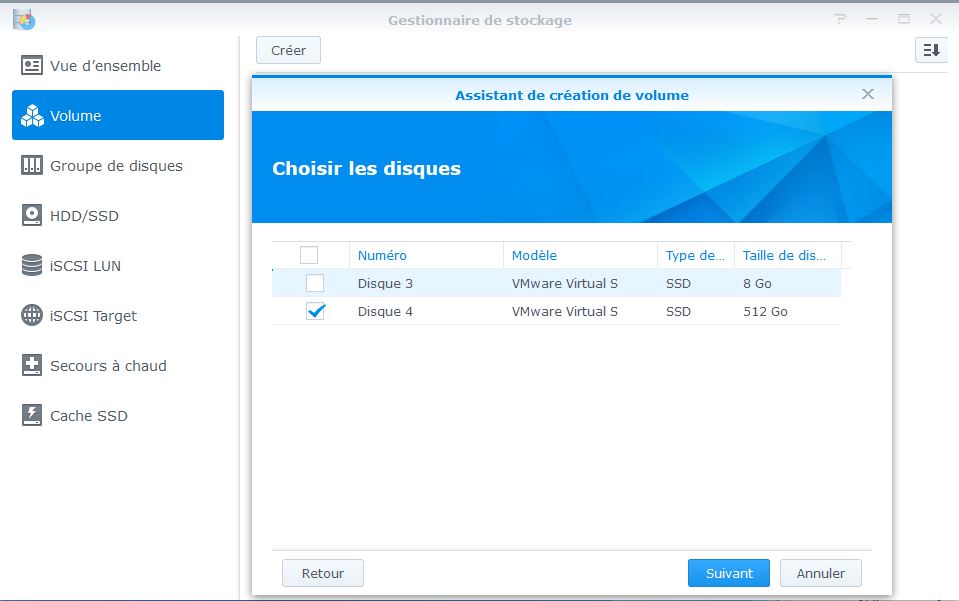959x601 pixels.
Task: Click the Groupe de disques icon
Action: tap(32, 165)
